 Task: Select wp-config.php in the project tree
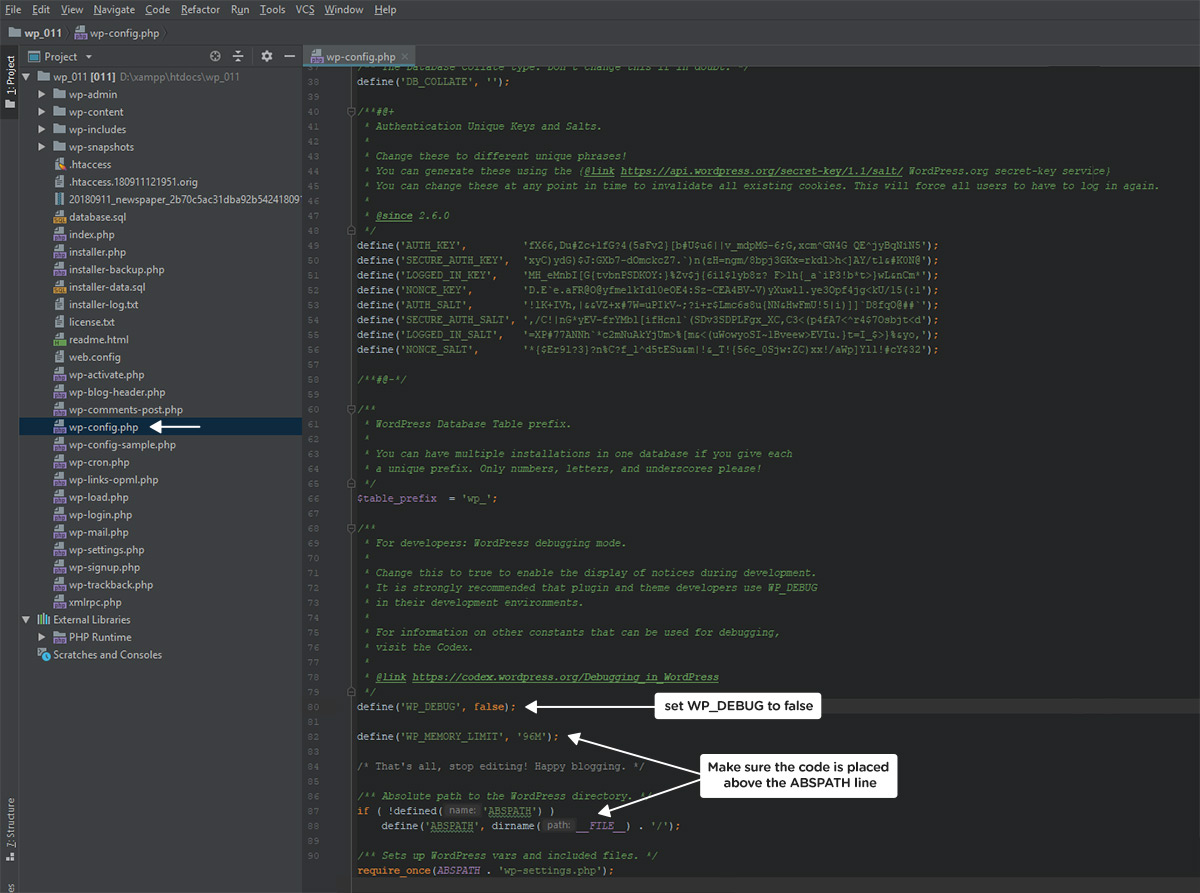point(103,427)
